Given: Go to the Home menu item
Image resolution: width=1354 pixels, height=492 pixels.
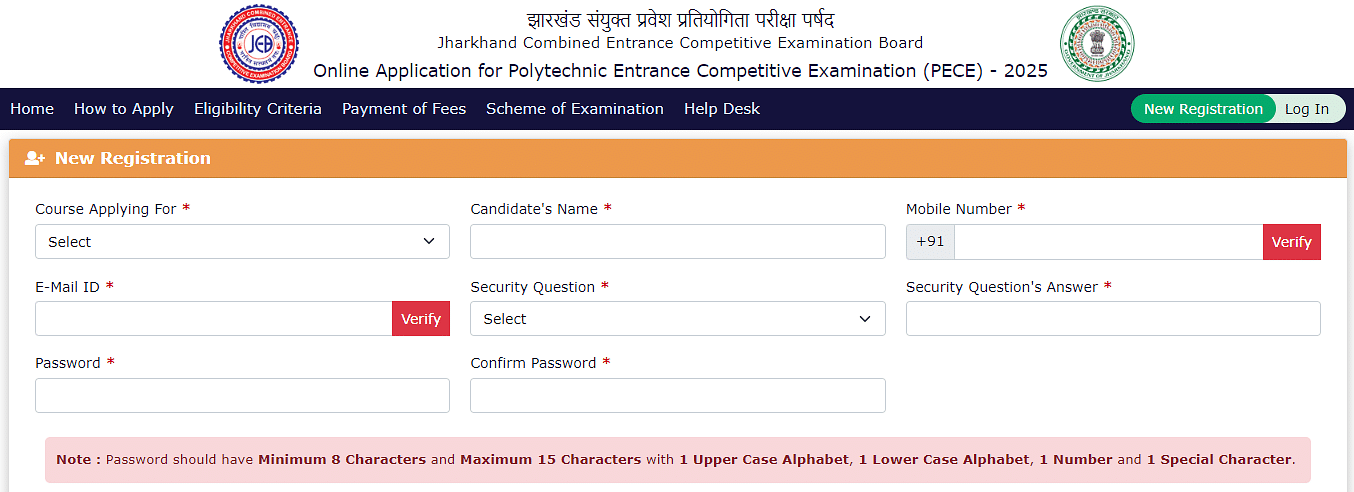Looking at the screenshot, I should click(32, 109).
